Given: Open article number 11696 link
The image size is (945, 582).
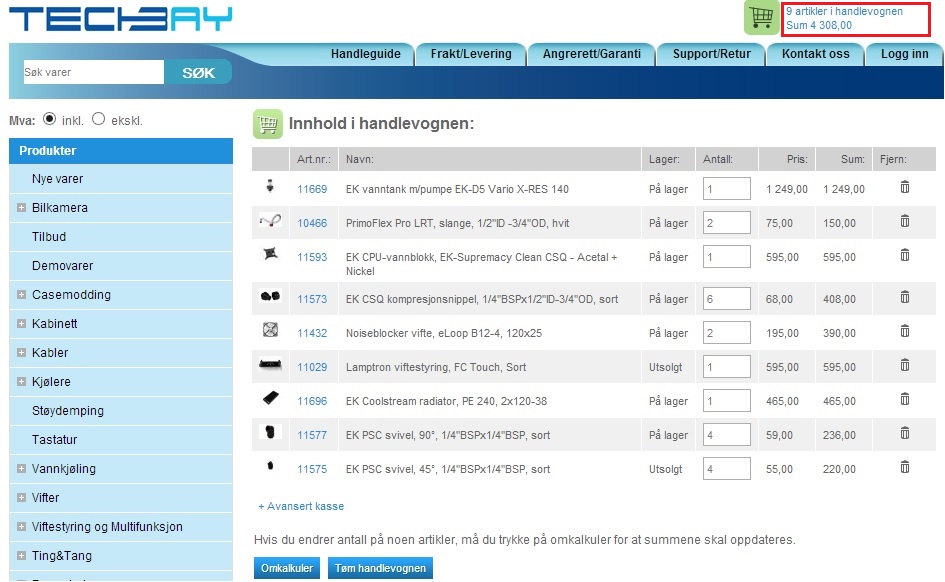Looking at the screenshot, I should pyautogui.click(x=312, y=401).
